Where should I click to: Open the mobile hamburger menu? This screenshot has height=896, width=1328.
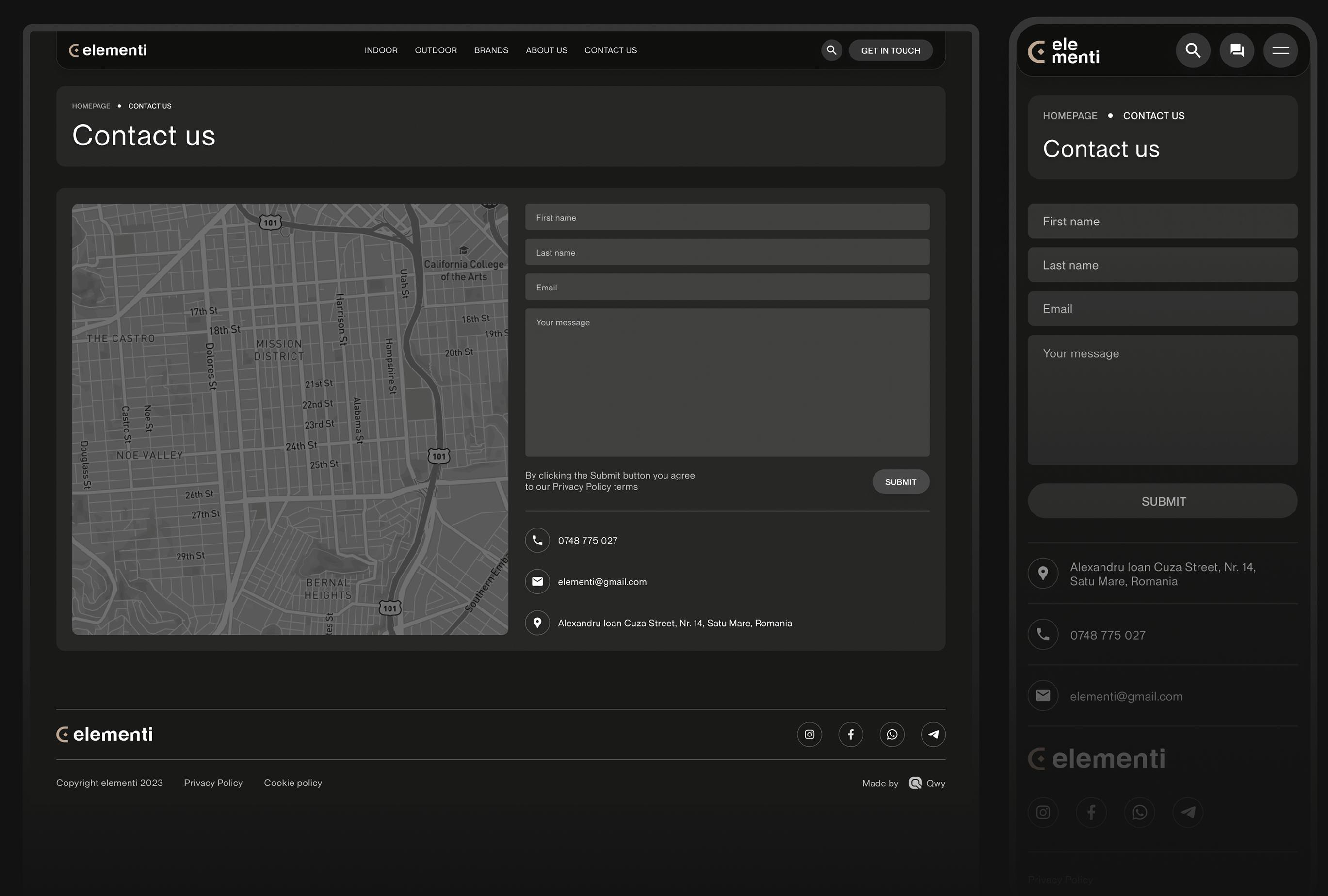pyautogui.click(x=1280, y=51)
